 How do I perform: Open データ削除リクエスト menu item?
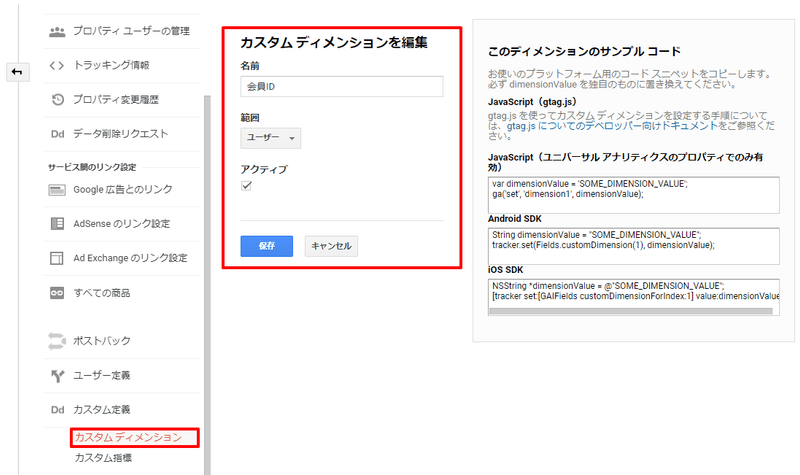pyautogui.click(x=121, y=134)
